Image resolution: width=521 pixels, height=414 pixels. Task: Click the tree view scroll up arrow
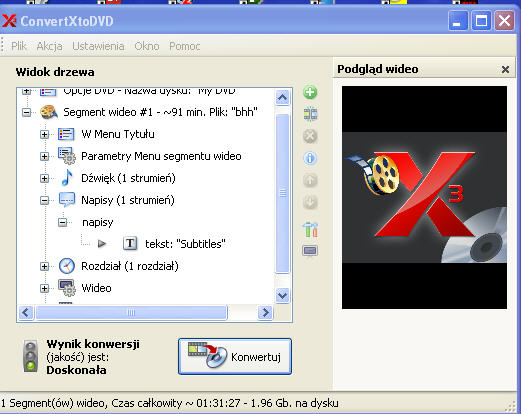tap(282, 97)
